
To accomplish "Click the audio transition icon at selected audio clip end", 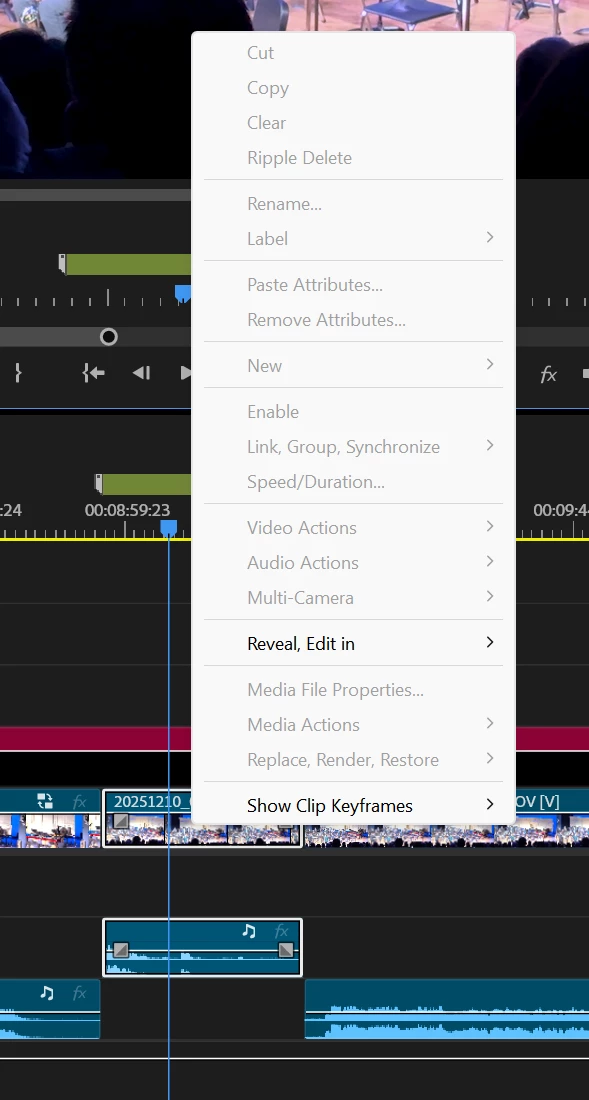I will [285, 950].
